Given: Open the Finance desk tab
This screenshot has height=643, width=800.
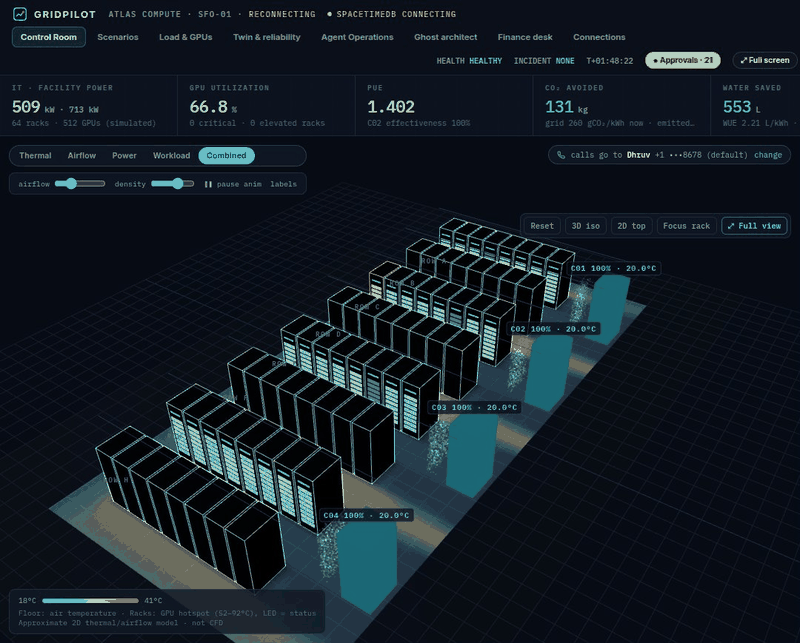Looking at the screenshot, I should pyautogui.click(x=525, y=37).
